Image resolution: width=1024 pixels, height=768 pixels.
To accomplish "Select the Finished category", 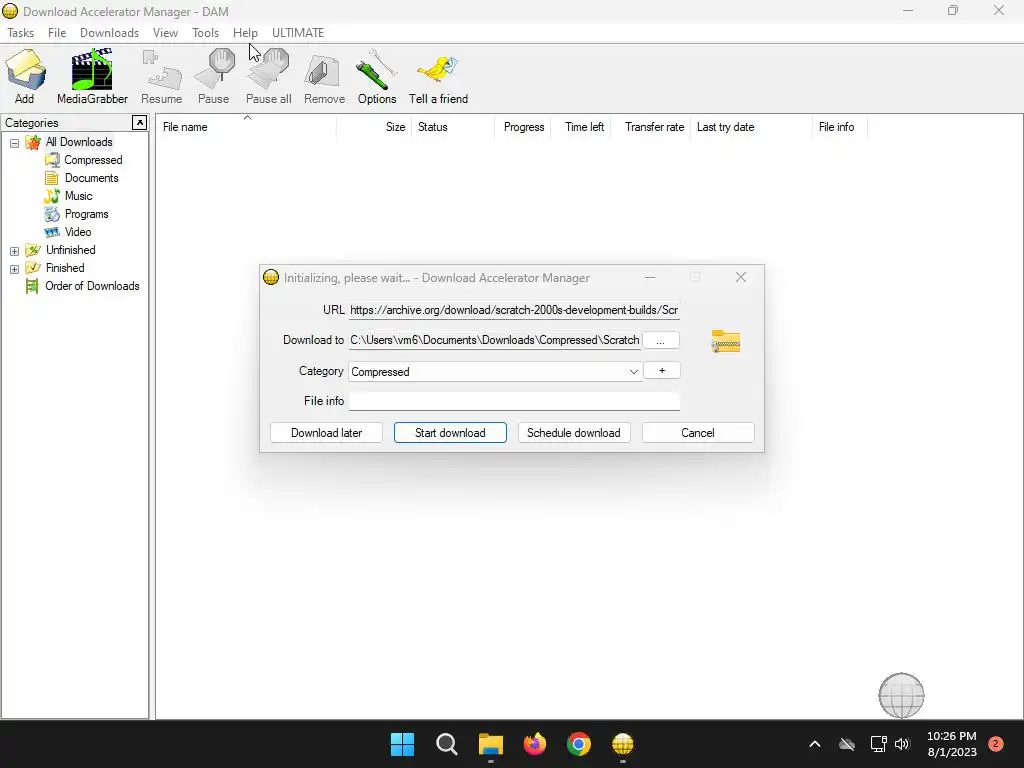I will pyautogui.click(x=65, y=268).
